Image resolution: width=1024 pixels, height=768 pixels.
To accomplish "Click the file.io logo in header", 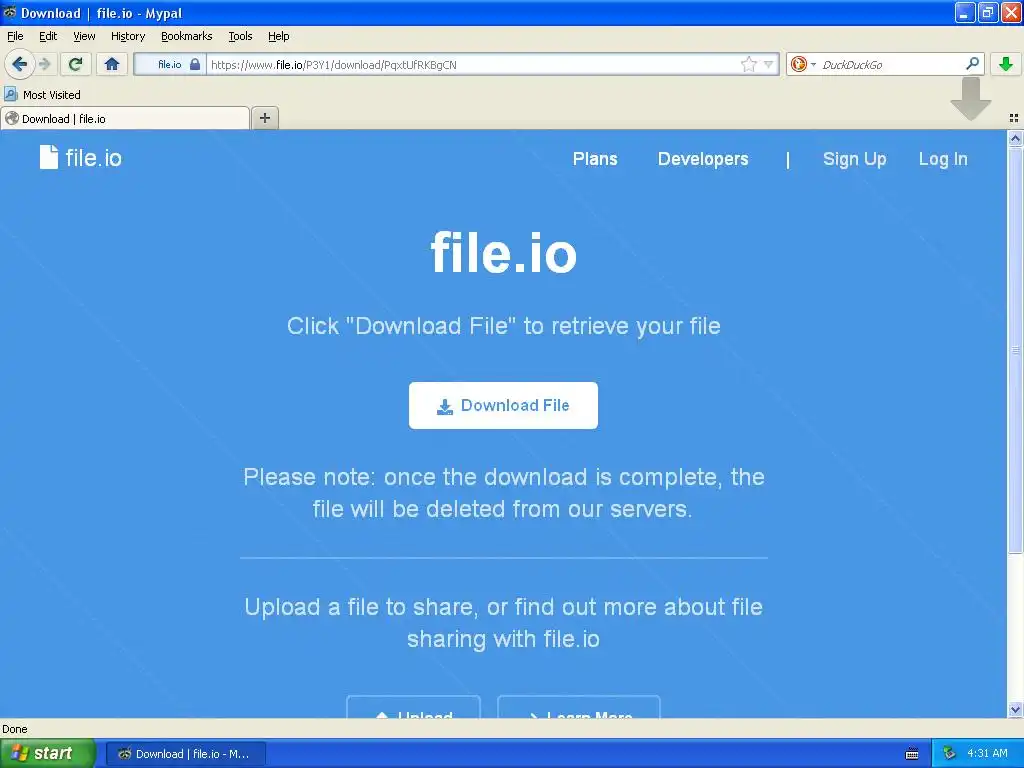I will (81, 158).
